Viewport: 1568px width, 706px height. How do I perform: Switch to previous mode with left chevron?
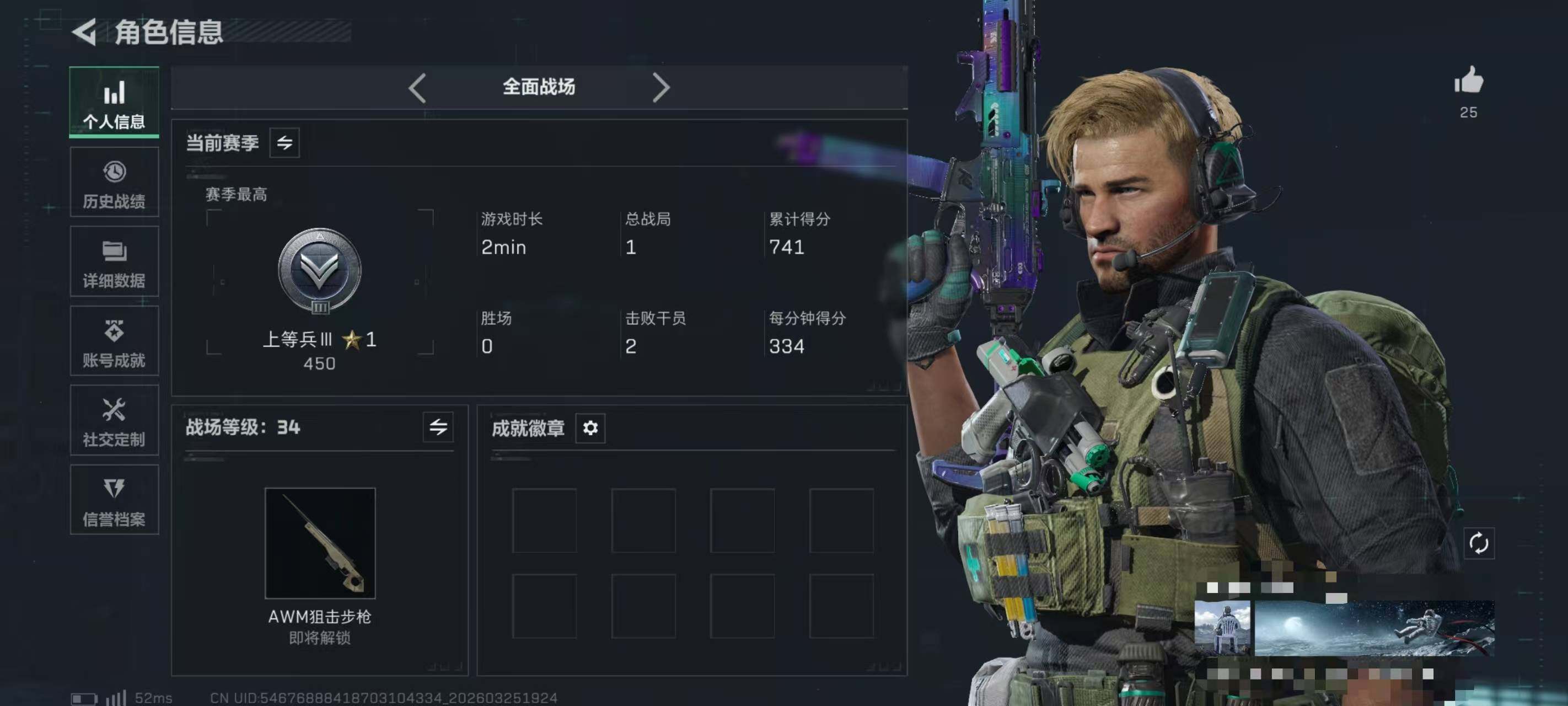click(417, 88)
